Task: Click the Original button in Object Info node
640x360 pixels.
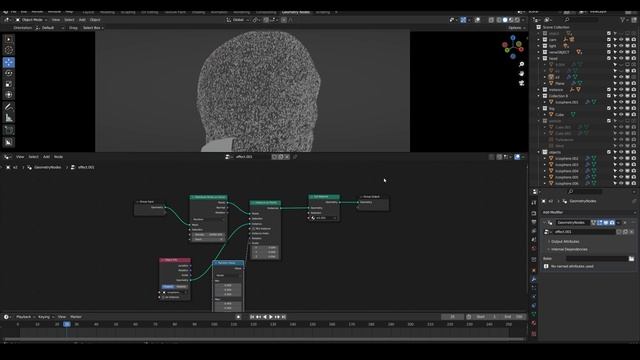Action: click(168, 287)
